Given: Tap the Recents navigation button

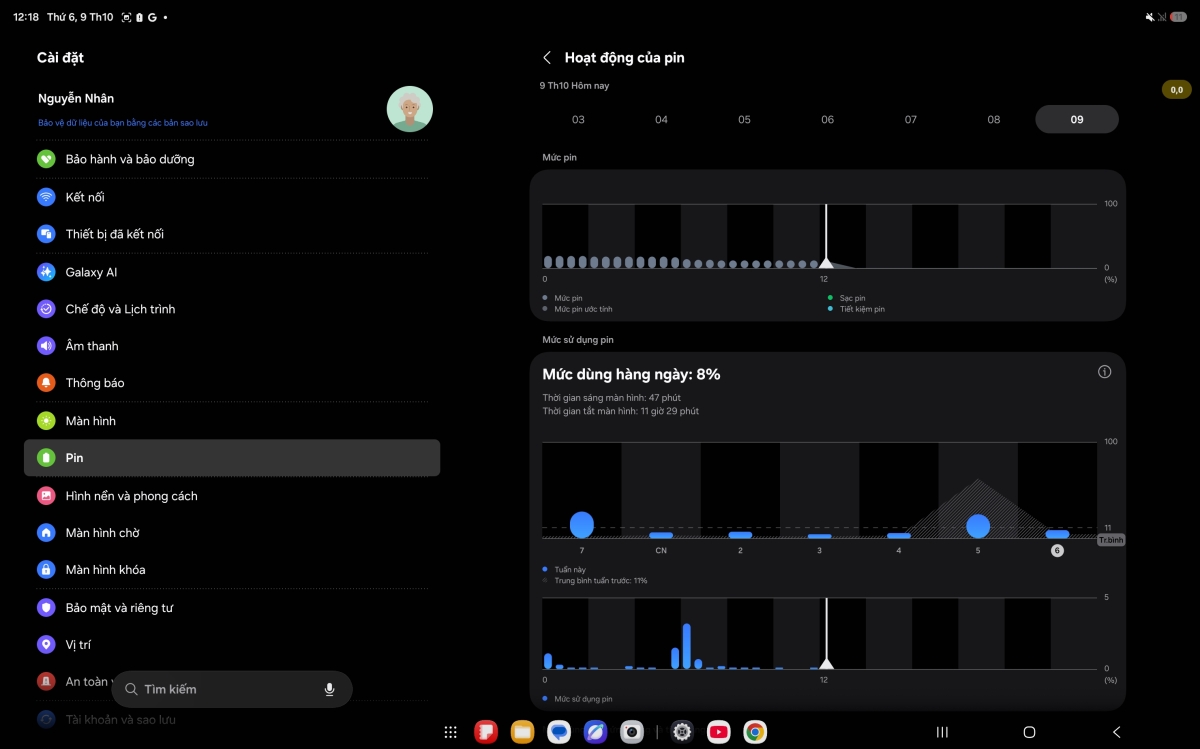Looking at the screenshot, I should pos(942,732).
